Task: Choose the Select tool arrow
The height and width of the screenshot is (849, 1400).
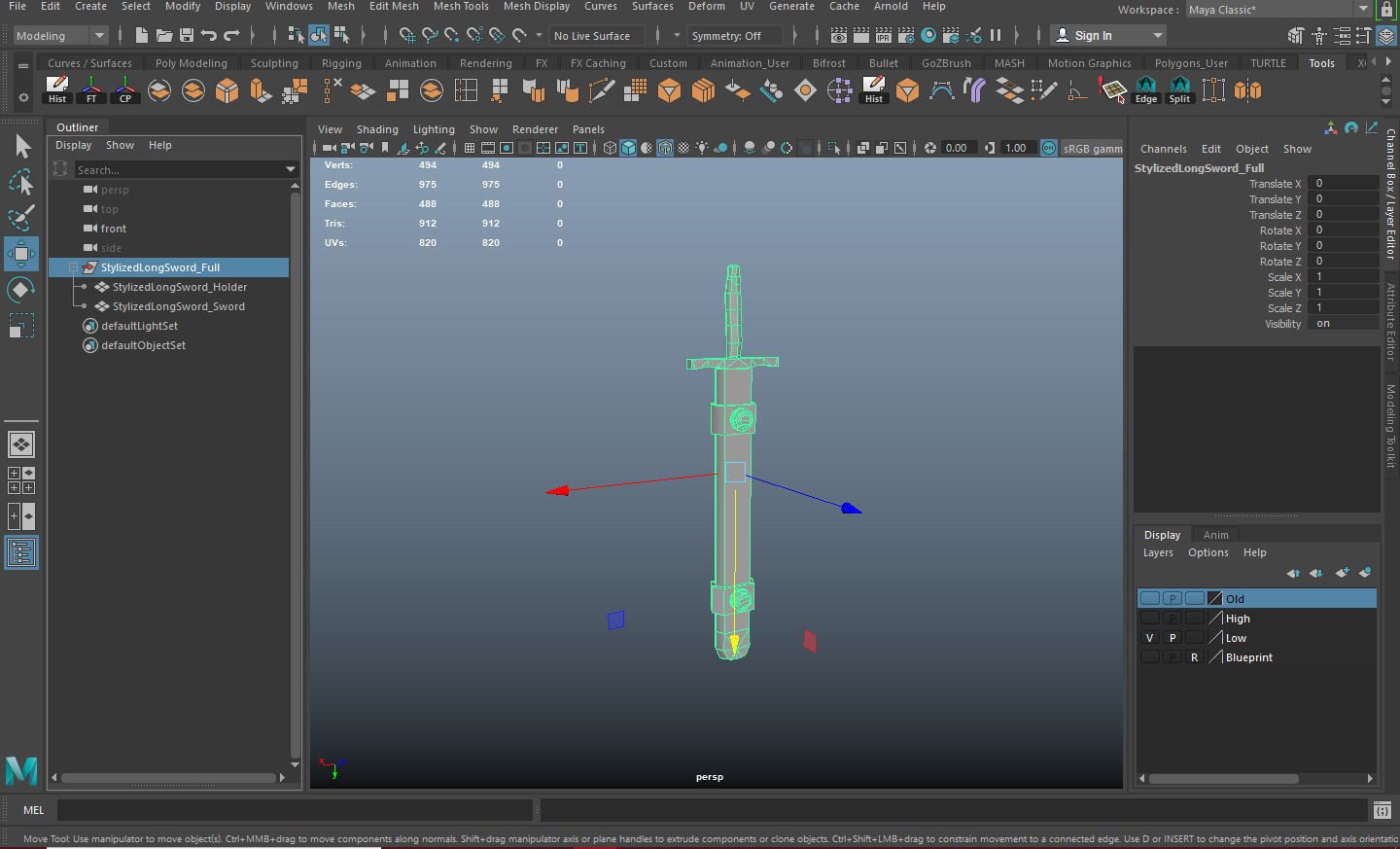Action: [x=21, y=147]
